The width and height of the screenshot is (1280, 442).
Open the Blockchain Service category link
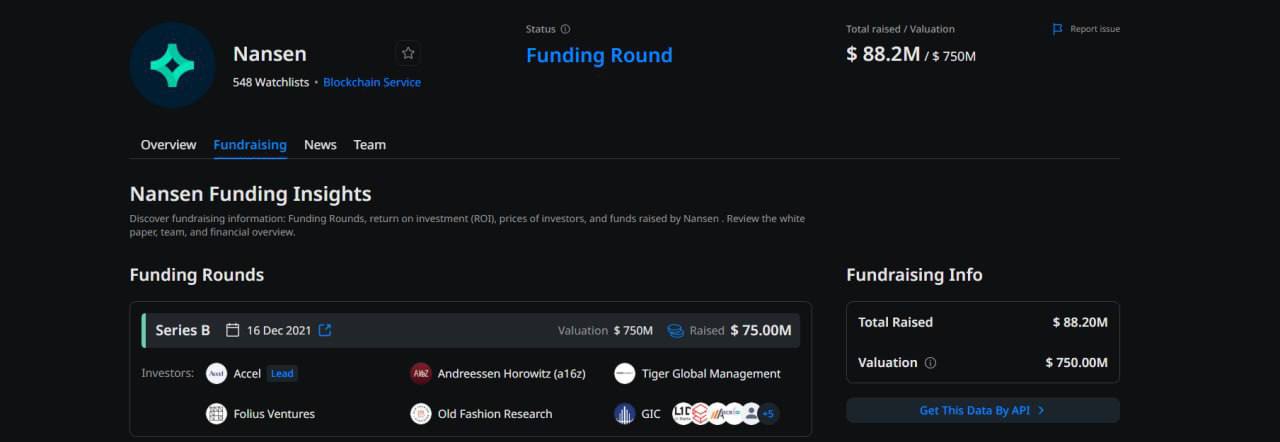[372, 82]
